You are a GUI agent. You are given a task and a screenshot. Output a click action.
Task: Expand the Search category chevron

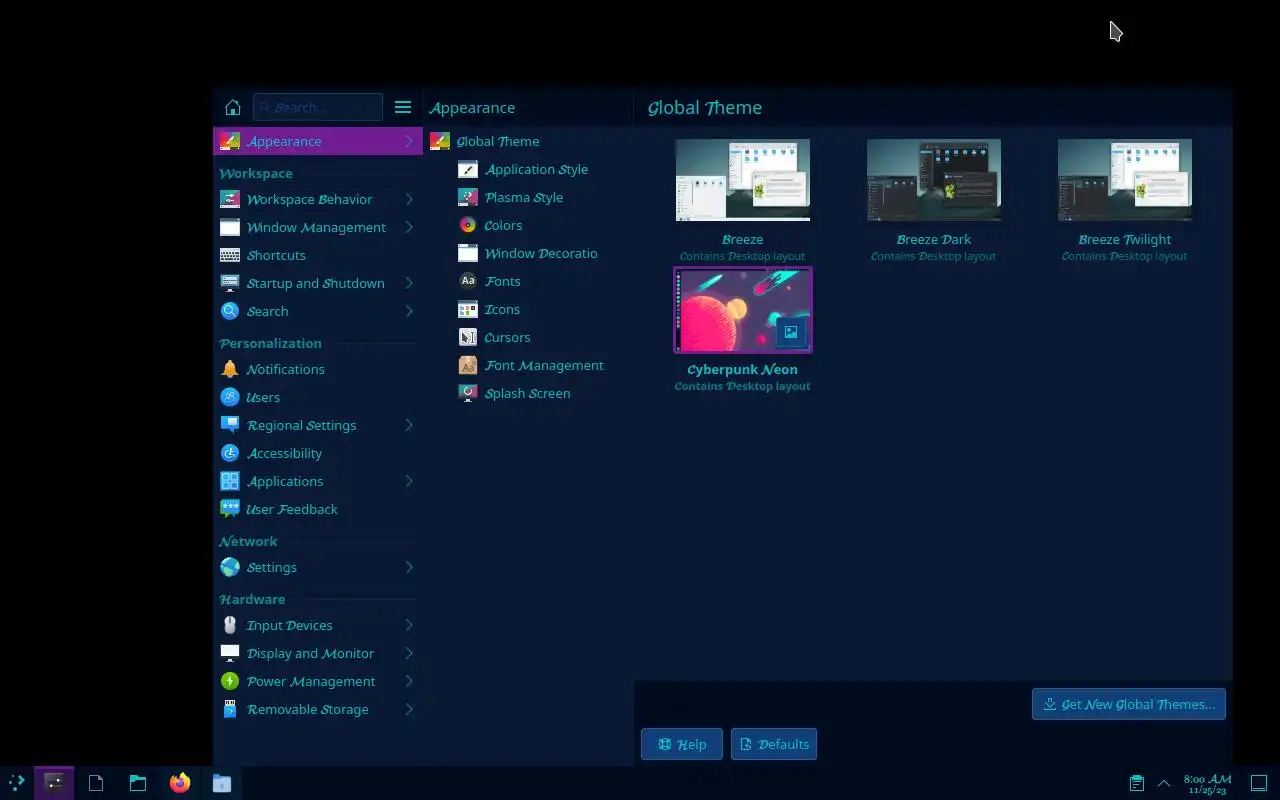click(x=409, y=311)
